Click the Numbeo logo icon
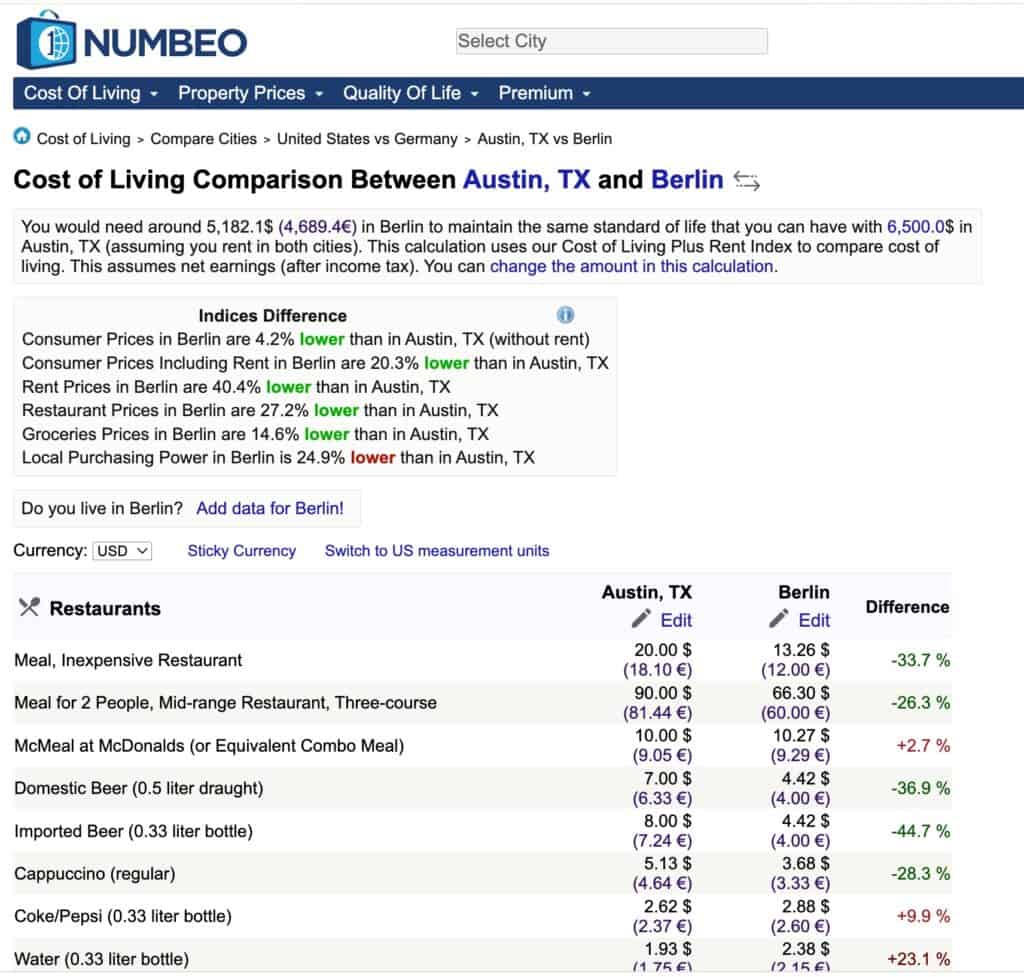 47,41
